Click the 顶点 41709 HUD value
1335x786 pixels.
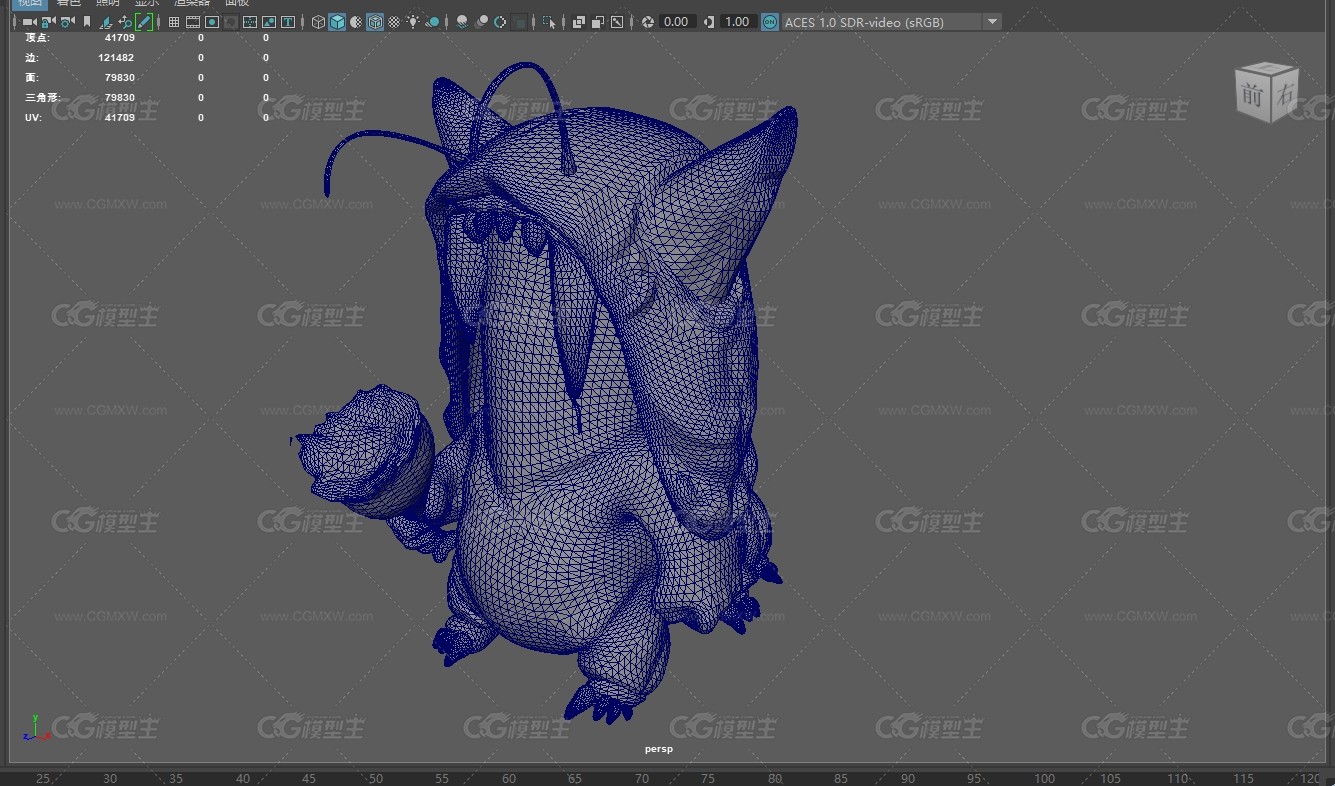[119, 37]
